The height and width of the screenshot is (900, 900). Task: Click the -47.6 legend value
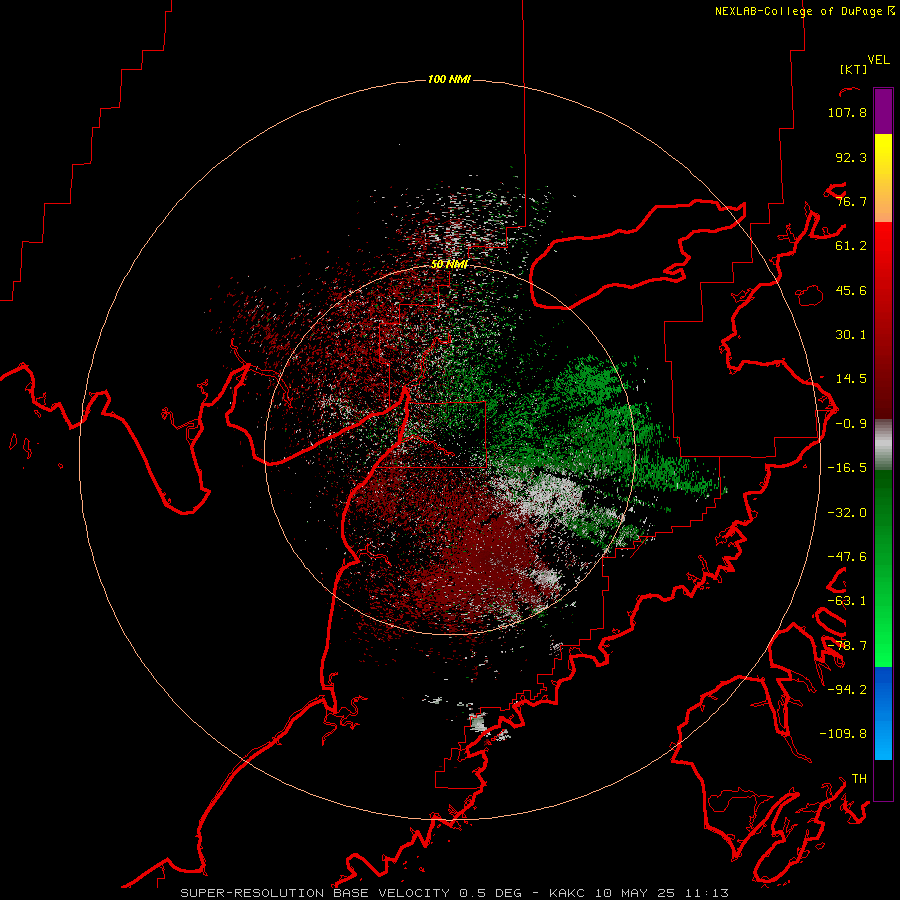(847, 557)
